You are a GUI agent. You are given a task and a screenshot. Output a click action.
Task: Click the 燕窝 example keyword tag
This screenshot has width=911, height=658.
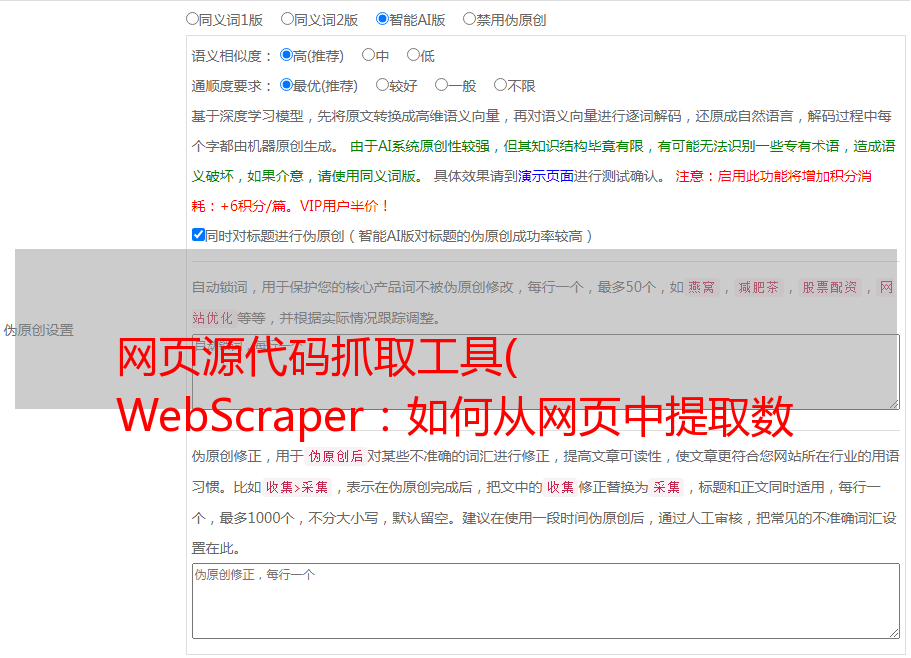tap(701, 287)
